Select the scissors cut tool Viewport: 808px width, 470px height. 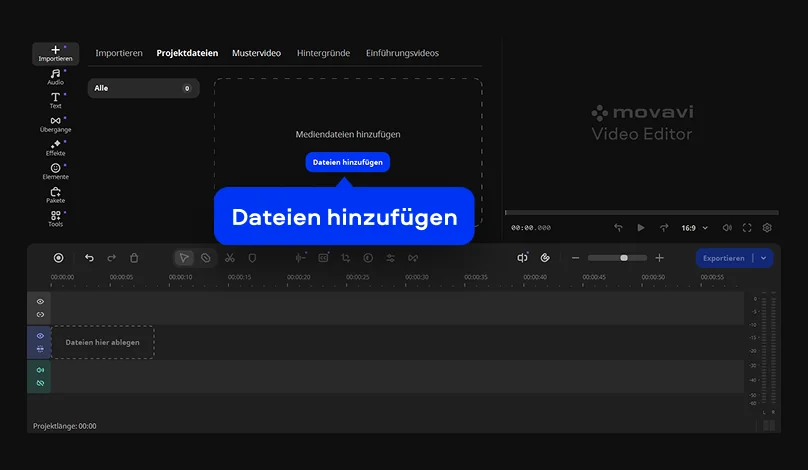pos(229,258)
